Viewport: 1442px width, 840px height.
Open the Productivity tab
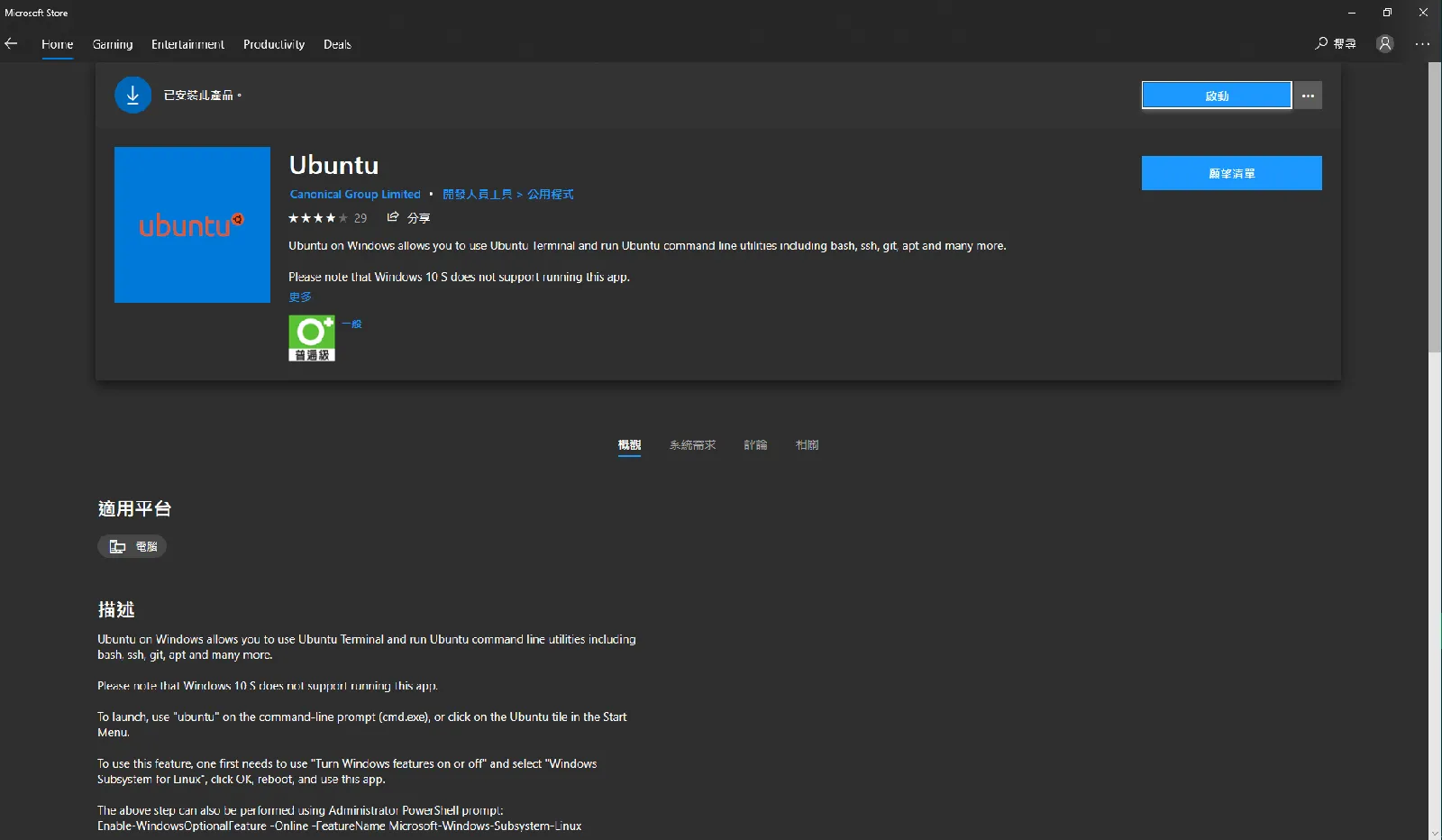[274, 44]
